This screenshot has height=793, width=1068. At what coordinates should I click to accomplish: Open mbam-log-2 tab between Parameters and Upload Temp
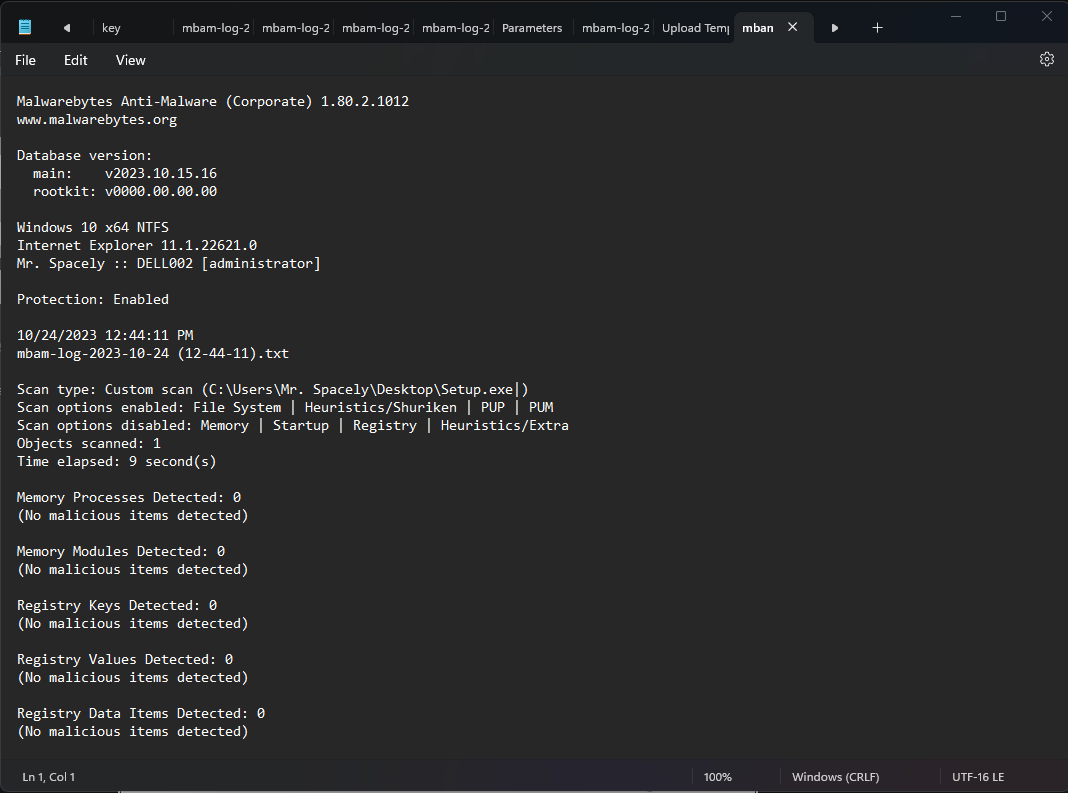(615, 28)
